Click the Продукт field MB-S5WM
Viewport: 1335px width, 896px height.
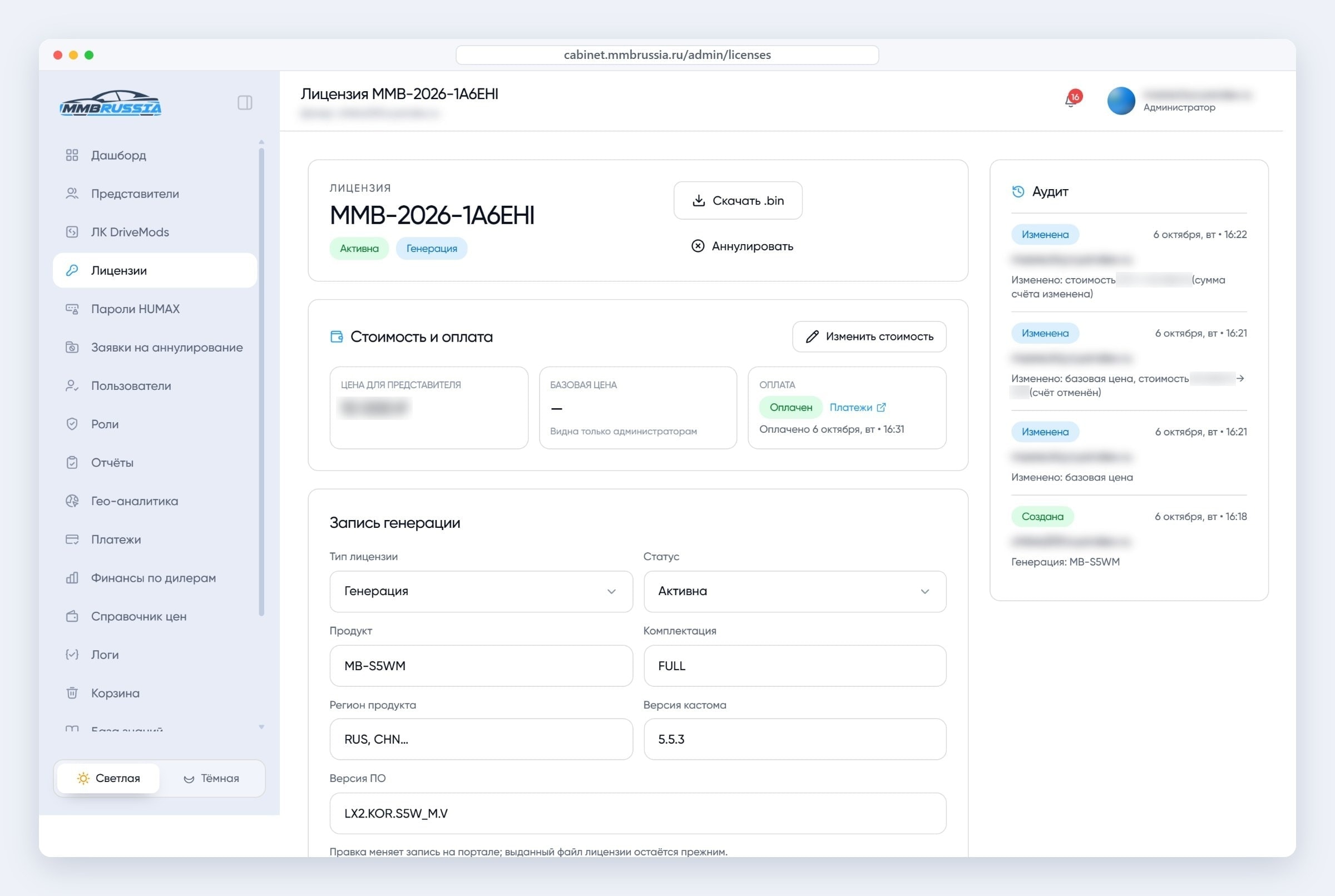click(x=481, y=666)
